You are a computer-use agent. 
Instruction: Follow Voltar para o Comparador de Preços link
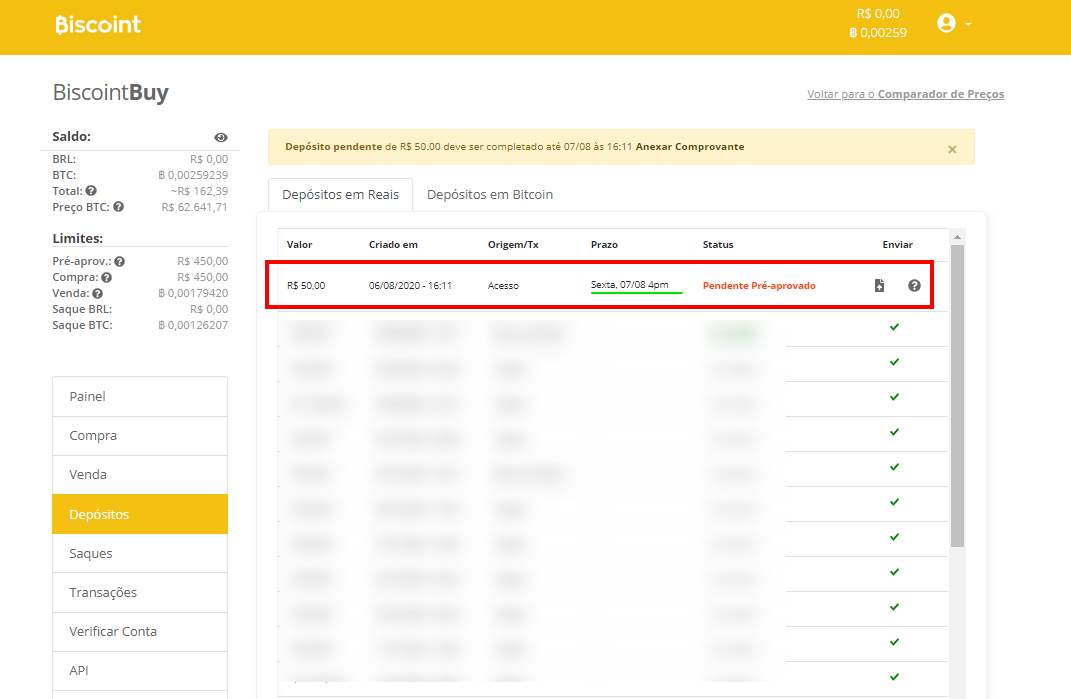[x=906, y=94]
